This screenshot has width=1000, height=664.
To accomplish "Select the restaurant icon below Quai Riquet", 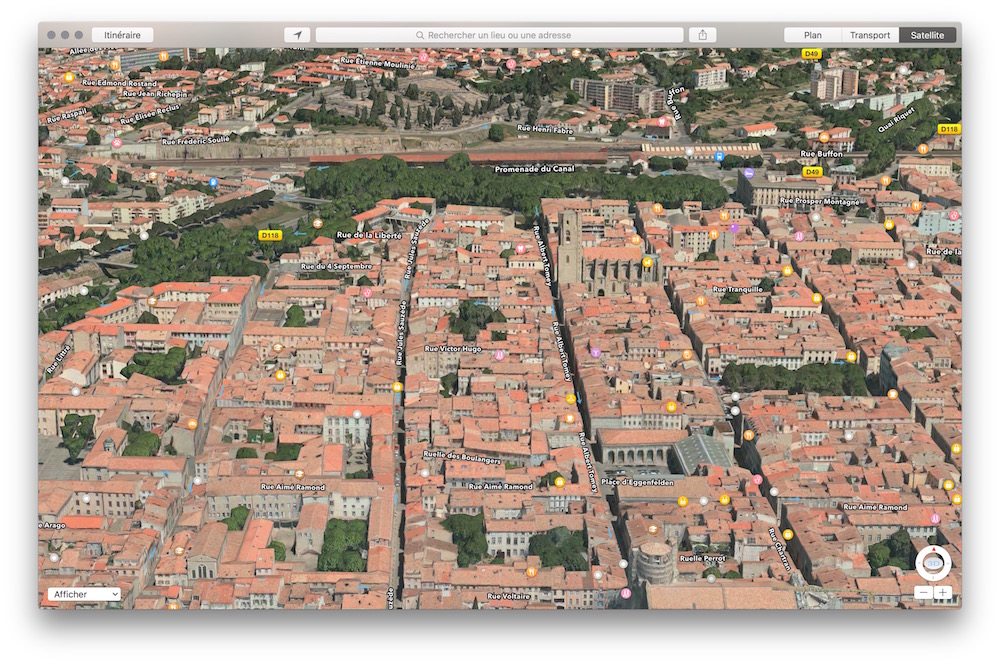I will (x=923, y=149).
